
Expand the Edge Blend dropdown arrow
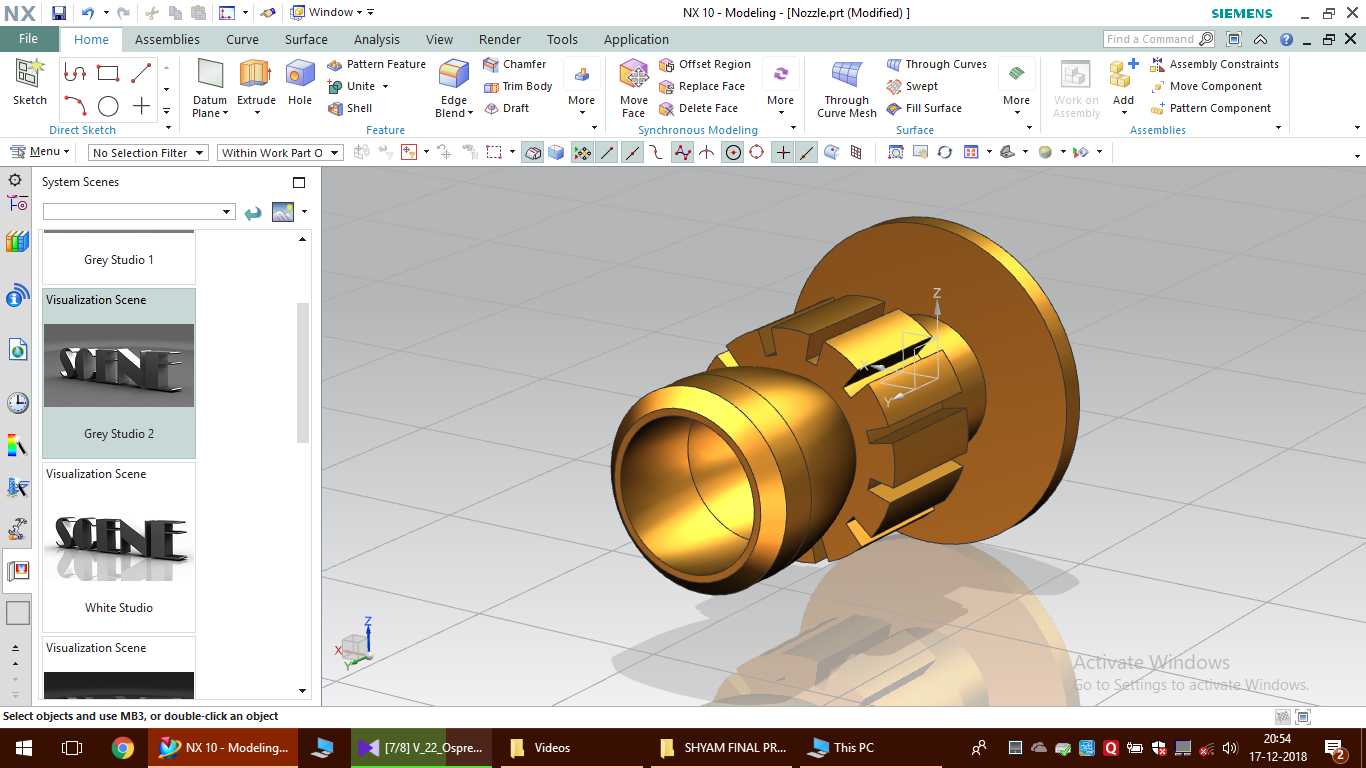[470, 113]
